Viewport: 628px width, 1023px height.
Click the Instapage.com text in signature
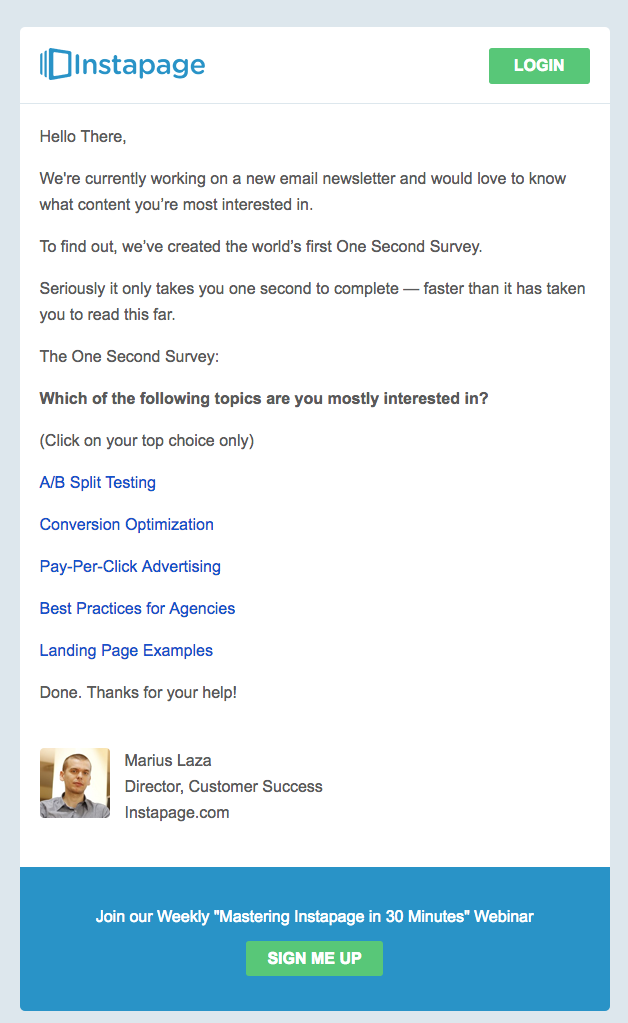click(x=177, y=812)
